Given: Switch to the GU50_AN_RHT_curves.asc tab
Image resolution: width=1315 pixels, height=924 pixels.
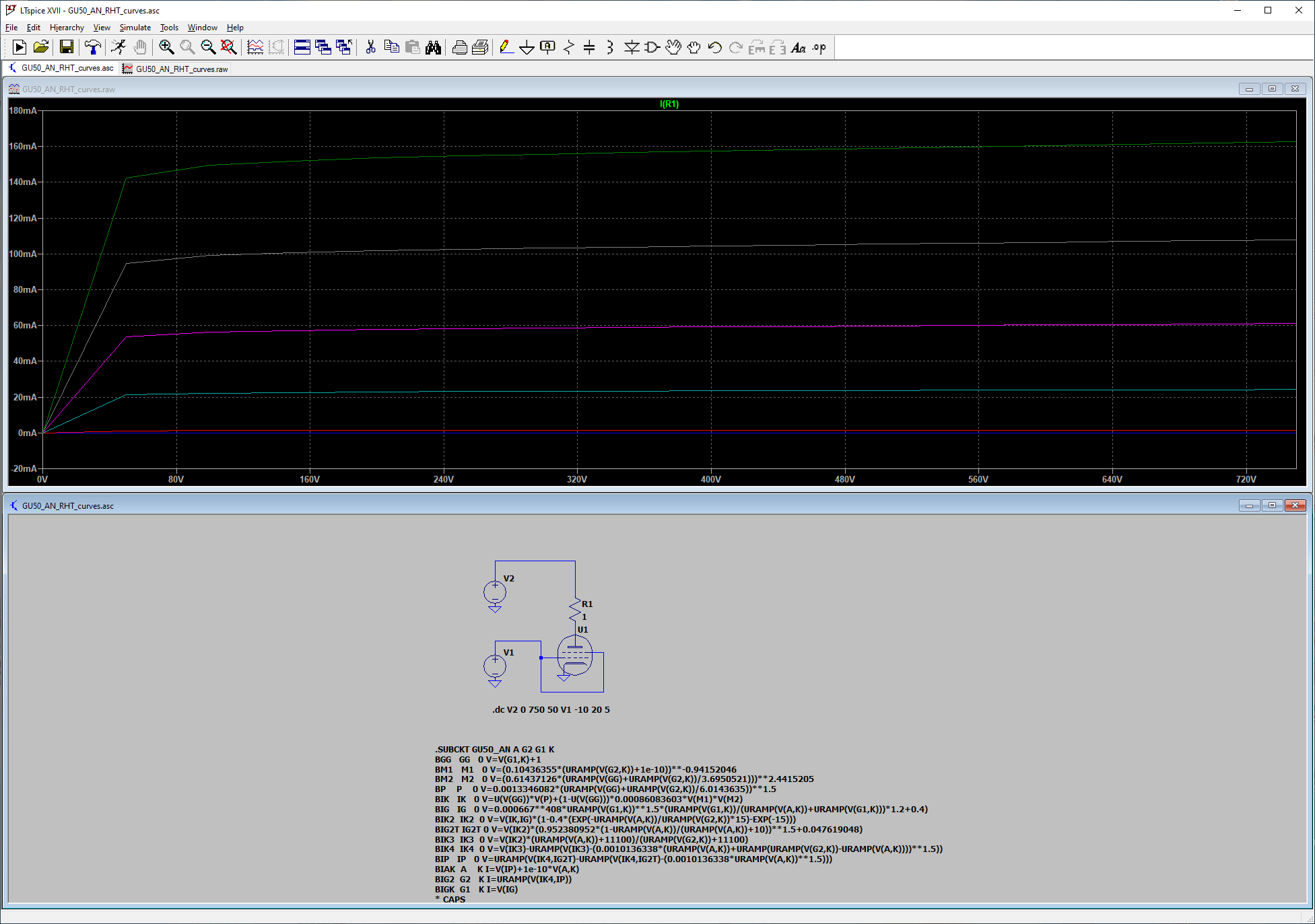Looking at the screenshot, I should point(61,68).
